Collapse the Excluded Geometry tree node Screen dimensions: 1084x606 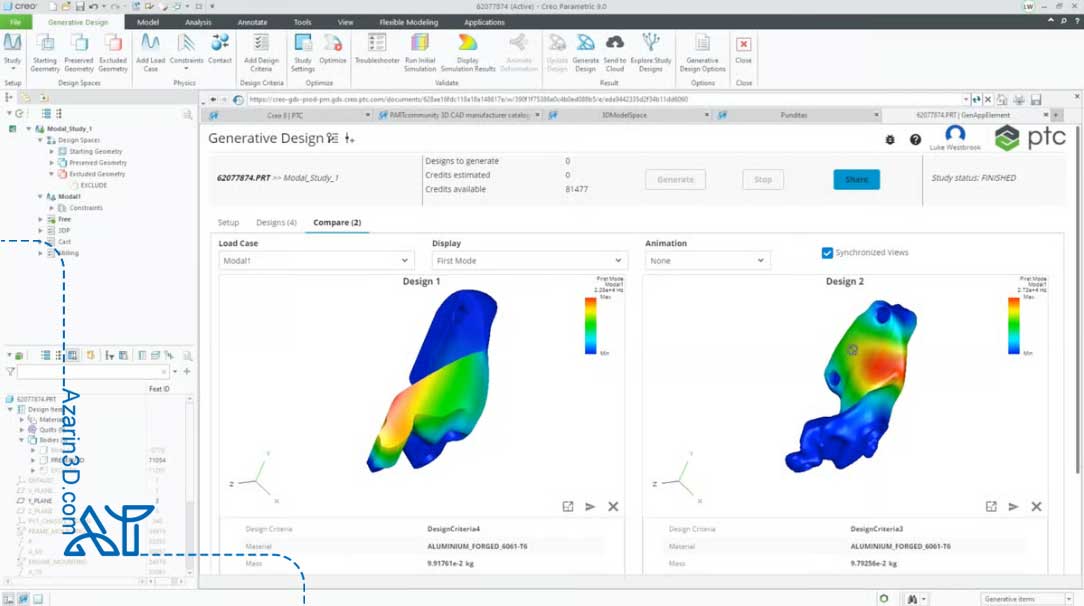point(51,174)
